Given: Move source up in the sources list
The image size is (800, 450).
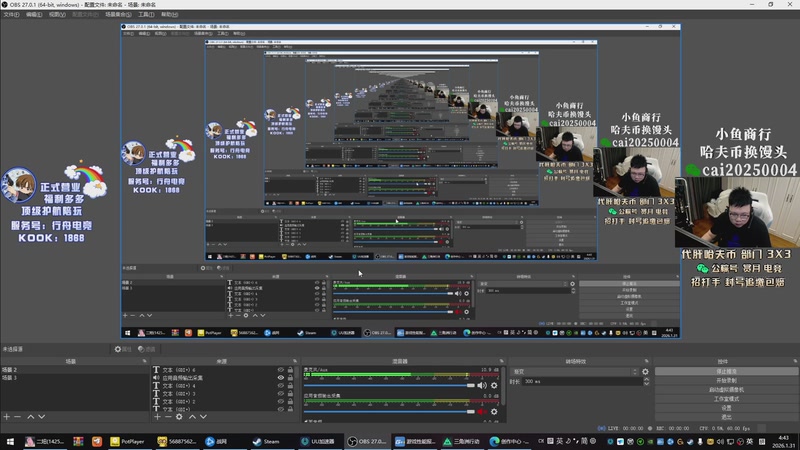Looking at the screenshot, I should [x=192, y=417].
